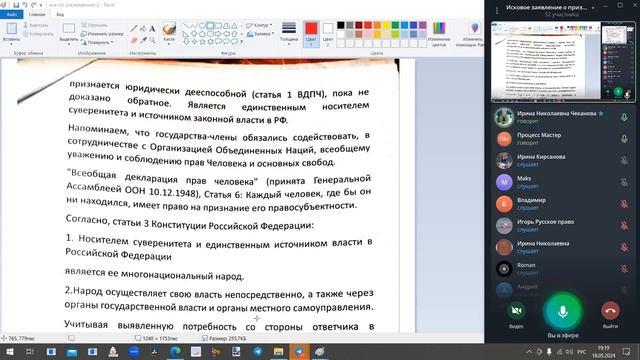This screenshot has width=640, height=360.
Task: Show hidden tray icons chevron
Action: tap(529, 352)
